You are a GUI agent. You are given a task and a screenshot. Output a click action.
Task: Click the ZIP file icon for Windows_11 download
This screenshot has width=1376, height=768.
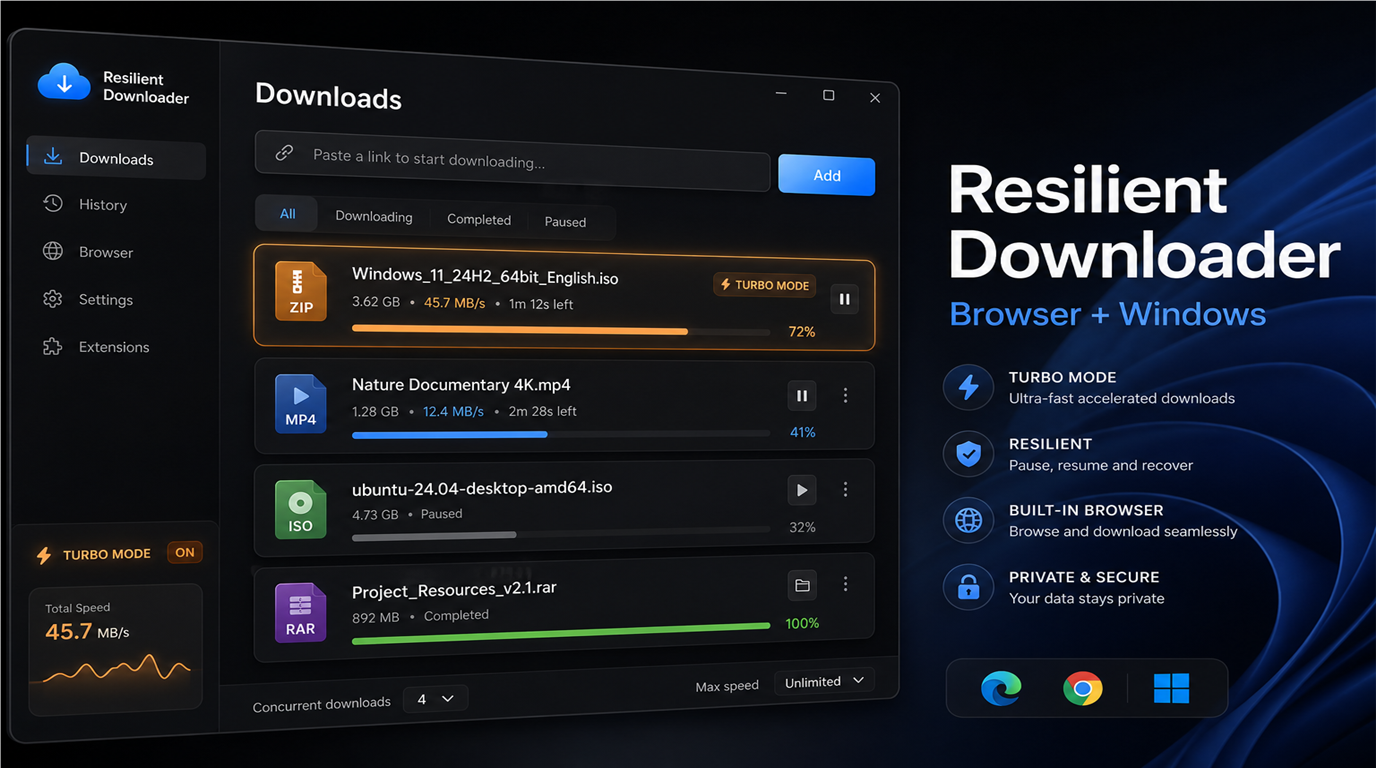(x=301, y=291)
